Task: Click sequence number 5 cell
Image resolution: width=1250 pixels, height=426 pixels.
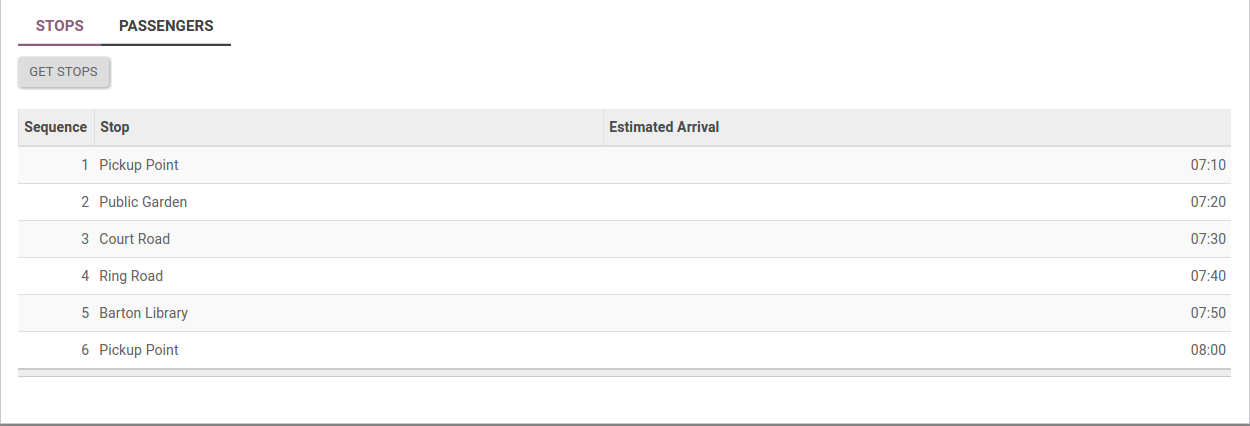Action: coord(85,313)
